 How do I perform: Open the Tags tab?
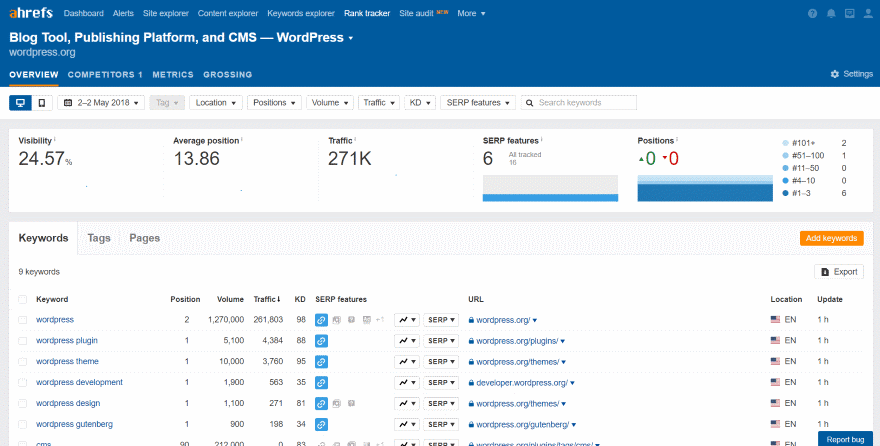click(99, 238)
